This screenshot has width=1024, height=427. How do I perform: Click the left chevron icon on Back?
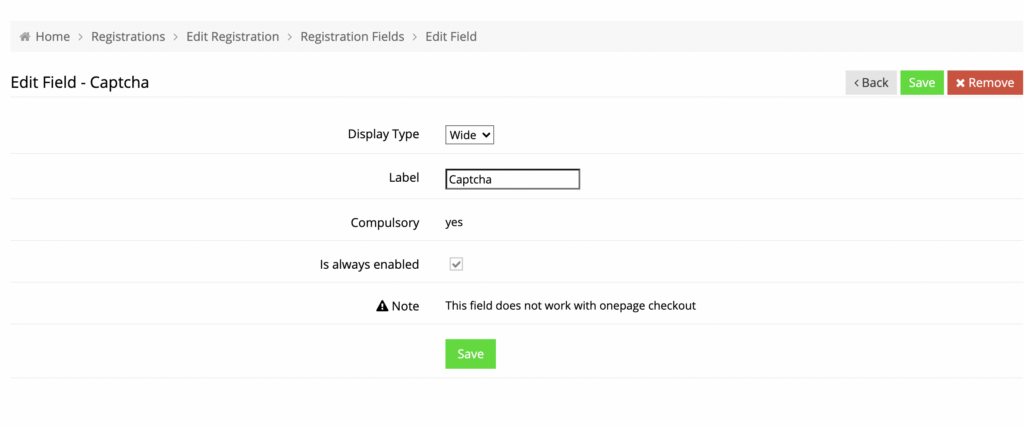pos(856,83)
